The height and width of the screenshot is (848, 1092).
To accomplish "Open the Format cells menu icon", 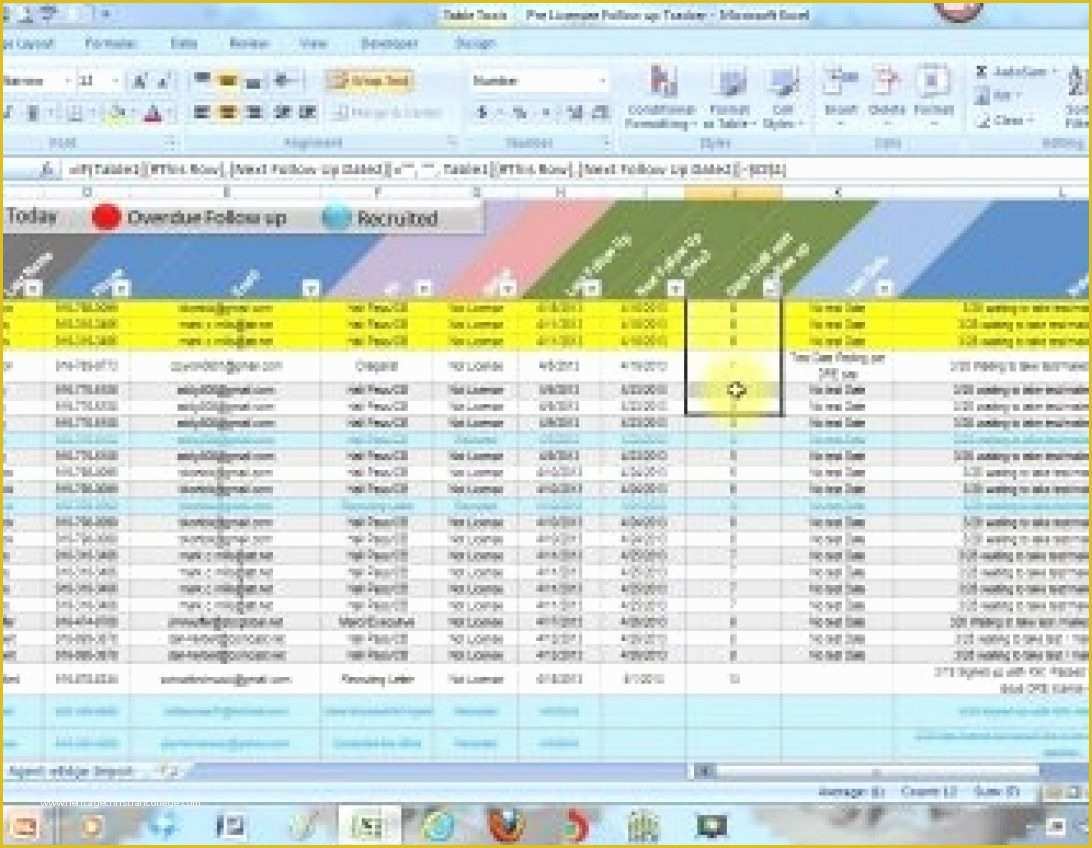I will [x=933, y=83].
